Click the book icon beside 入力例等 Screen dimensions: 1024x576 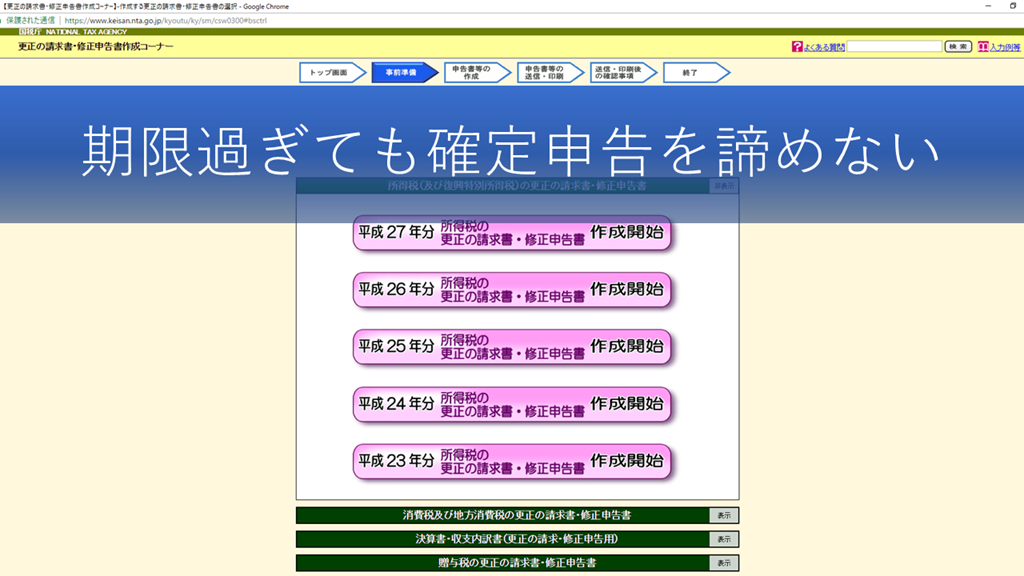983,47
